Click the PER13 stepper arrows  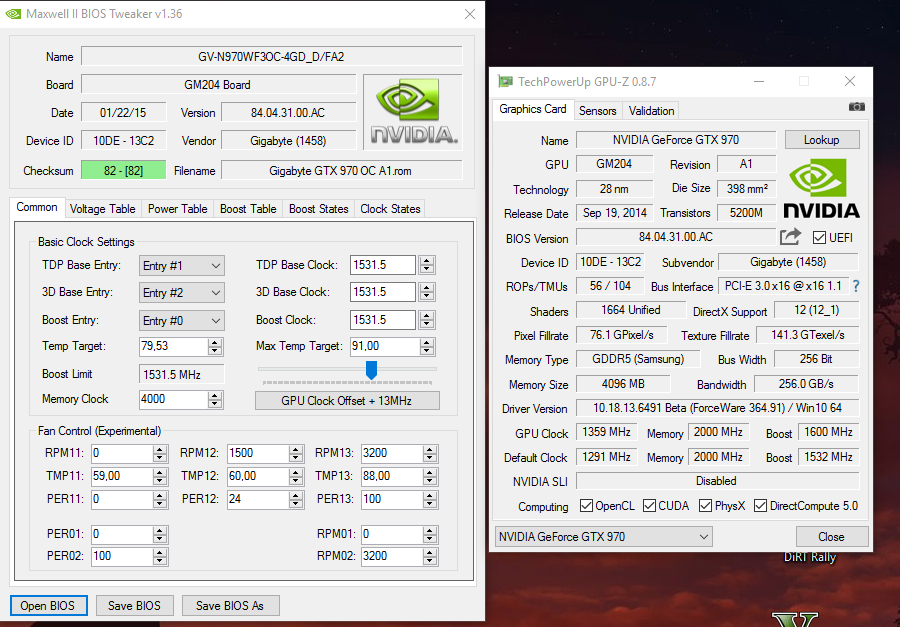click(430, 500)
